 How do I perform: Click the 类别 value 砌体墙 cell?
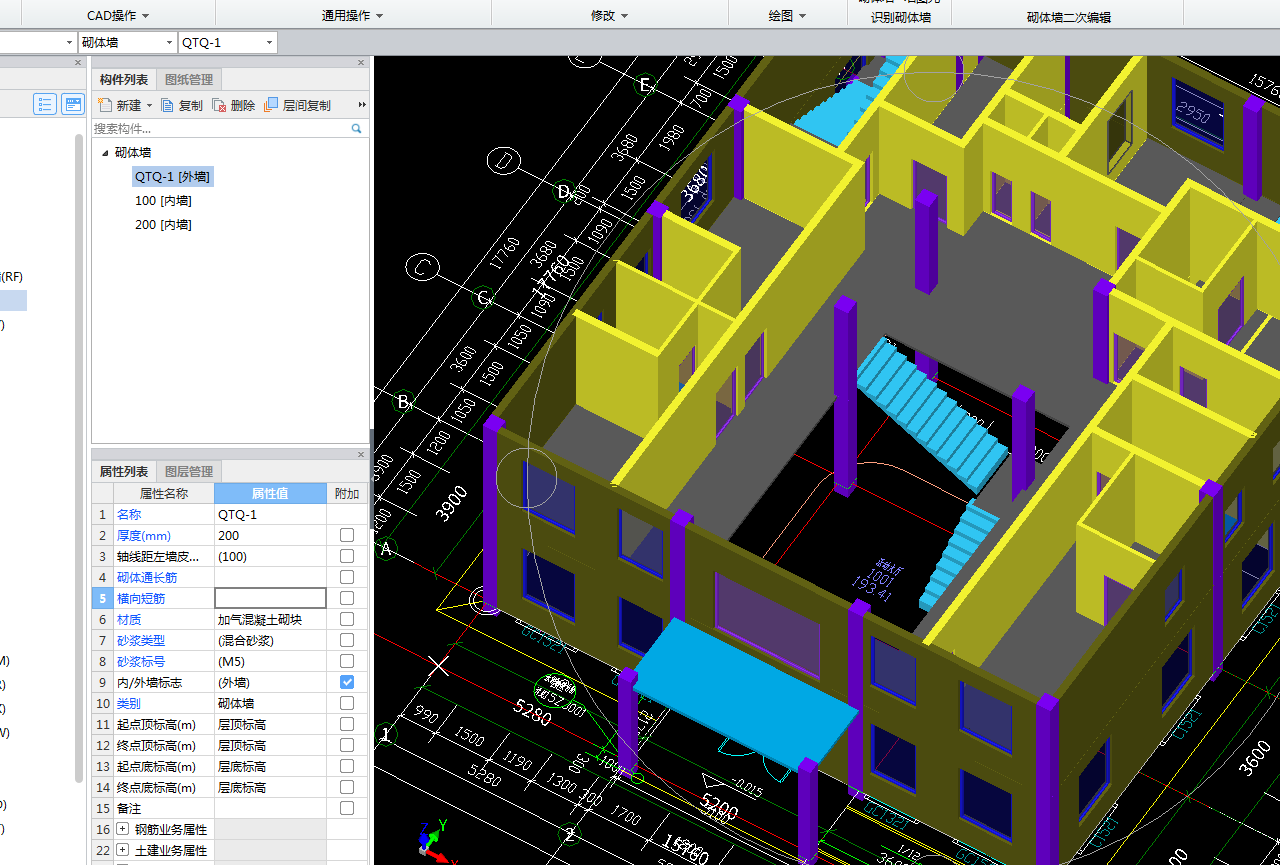tap(270, 703)
